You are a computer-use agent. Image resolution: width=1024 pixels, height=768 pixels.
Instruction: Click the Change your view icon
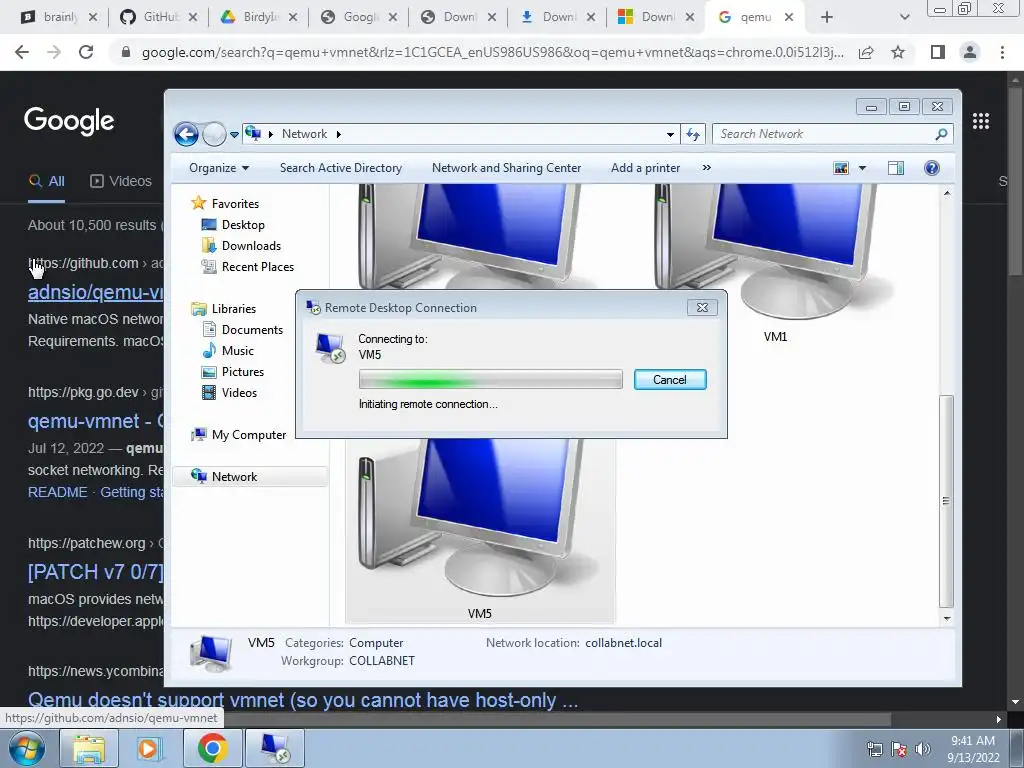pos(841,168)
